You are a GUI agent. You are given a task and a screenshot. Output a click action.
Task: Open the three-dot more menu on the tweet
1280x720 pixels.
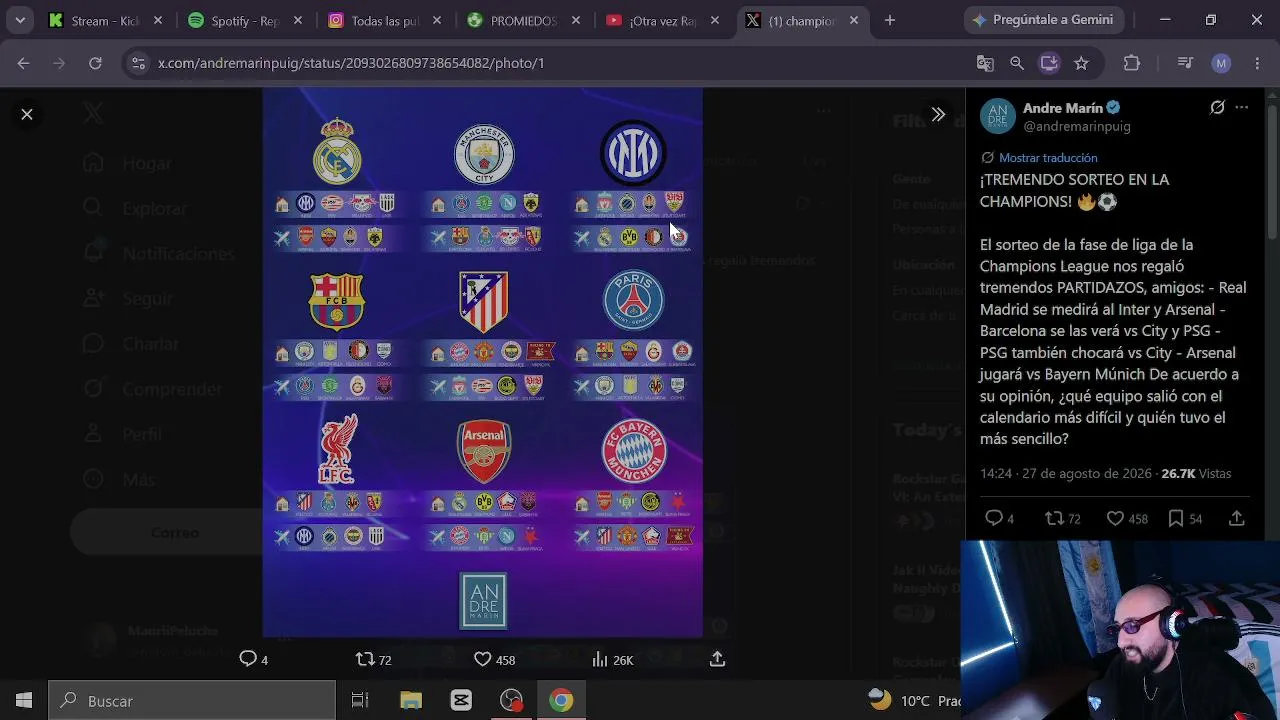click(1242, 108)
